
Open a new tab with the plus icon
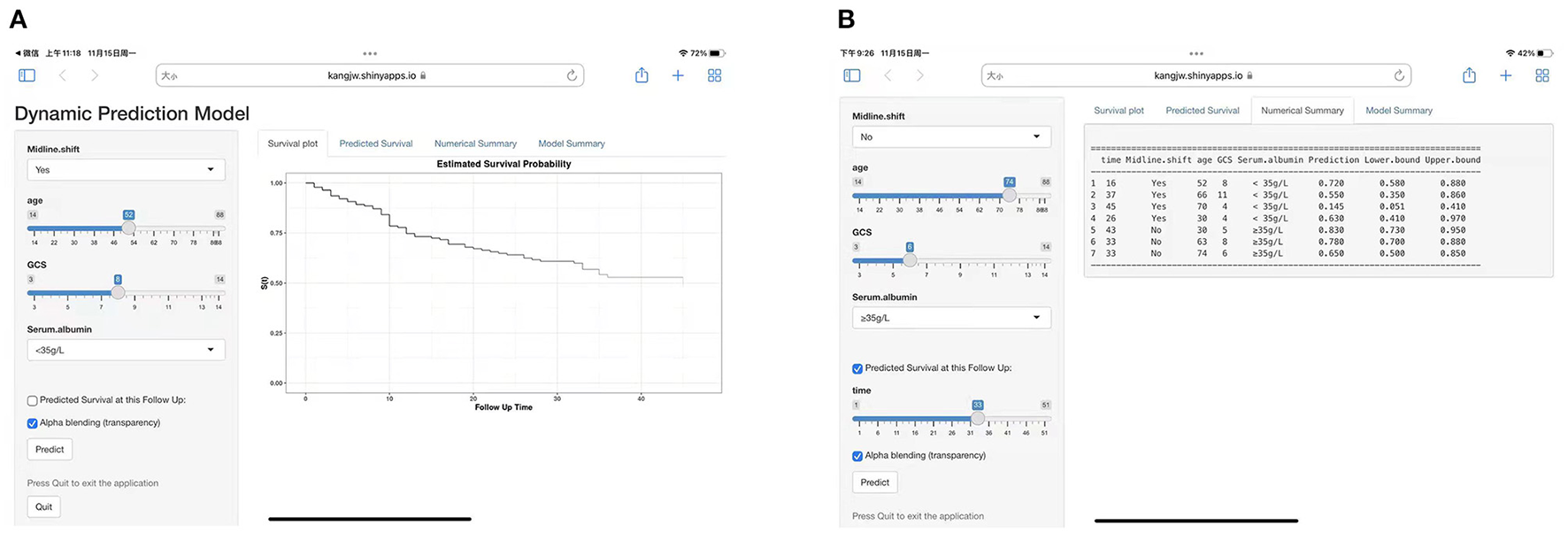[677, 75]
